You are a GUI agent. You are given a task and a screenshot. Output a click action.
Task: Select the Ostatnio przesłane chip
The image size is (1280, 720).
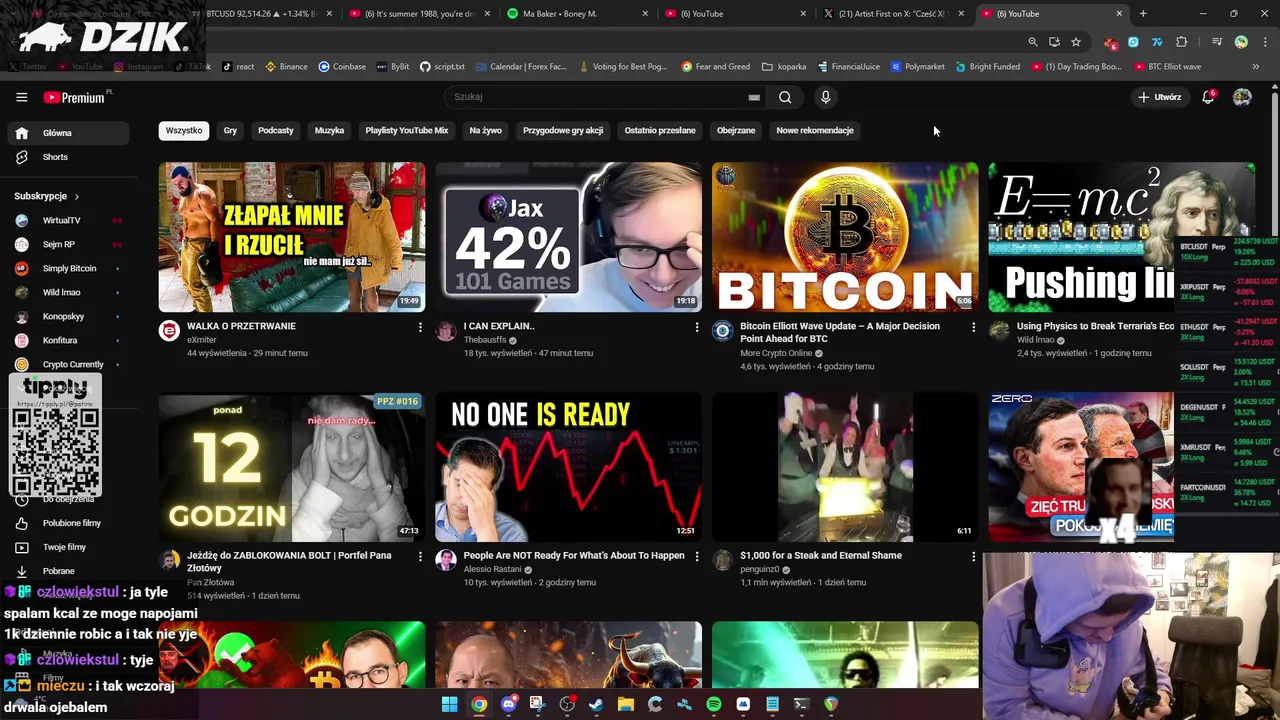660,130
